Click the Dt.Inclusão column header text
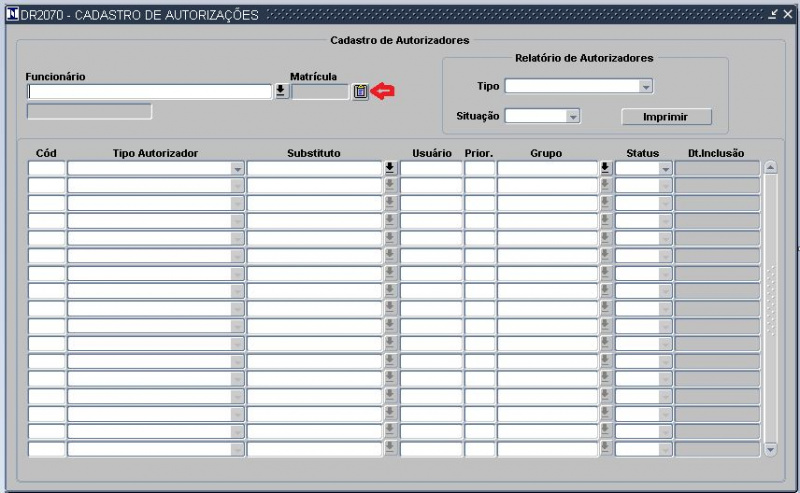Screen dimensions: 800x493 [x=716, y=153]
